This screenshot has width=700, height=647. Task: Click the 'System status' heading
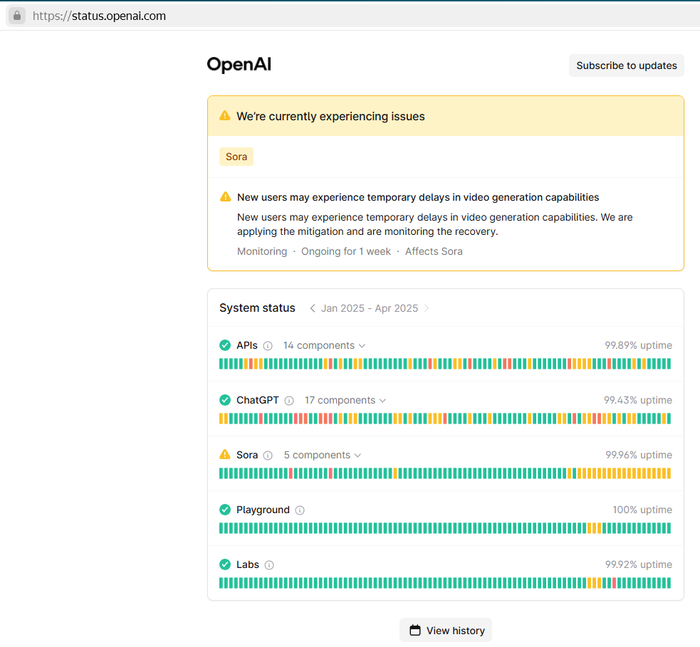click(257, 308)
